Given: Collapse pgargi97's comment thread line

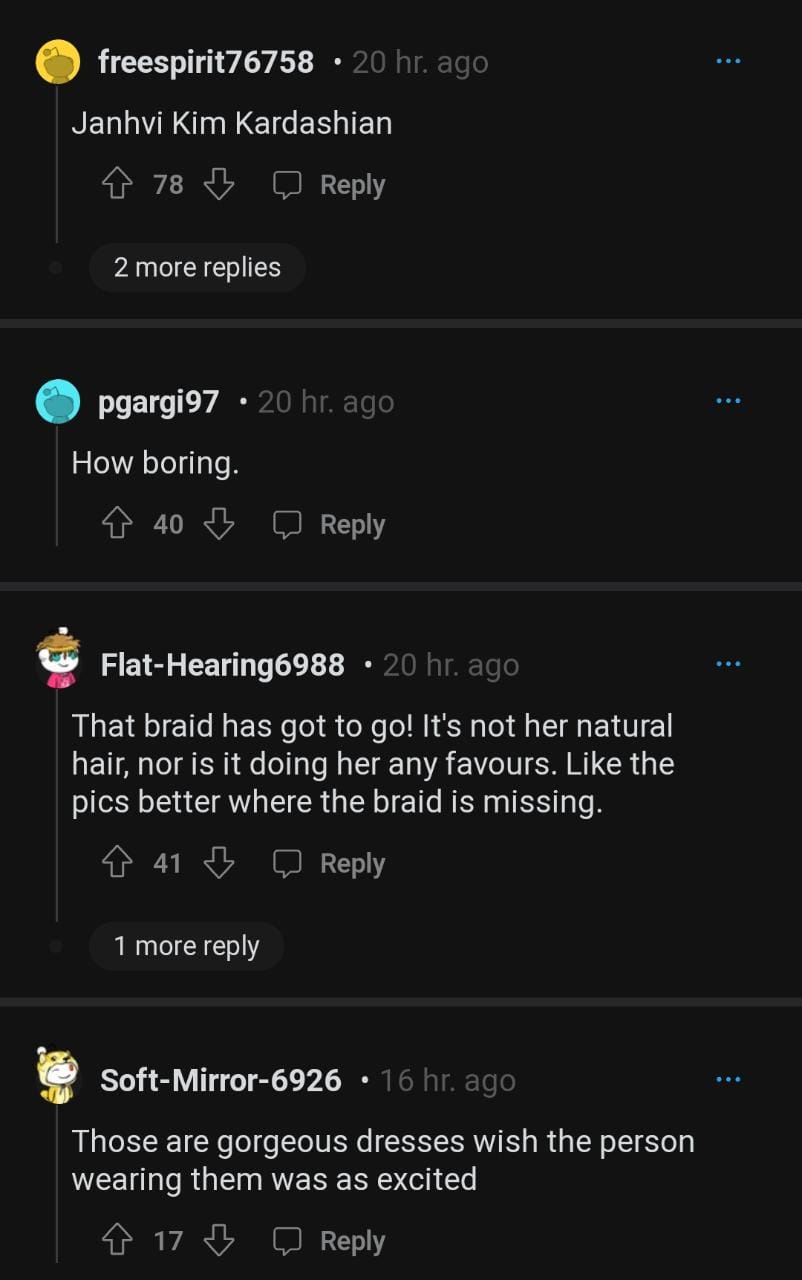Looking at the screenshot, I should 57,490.
